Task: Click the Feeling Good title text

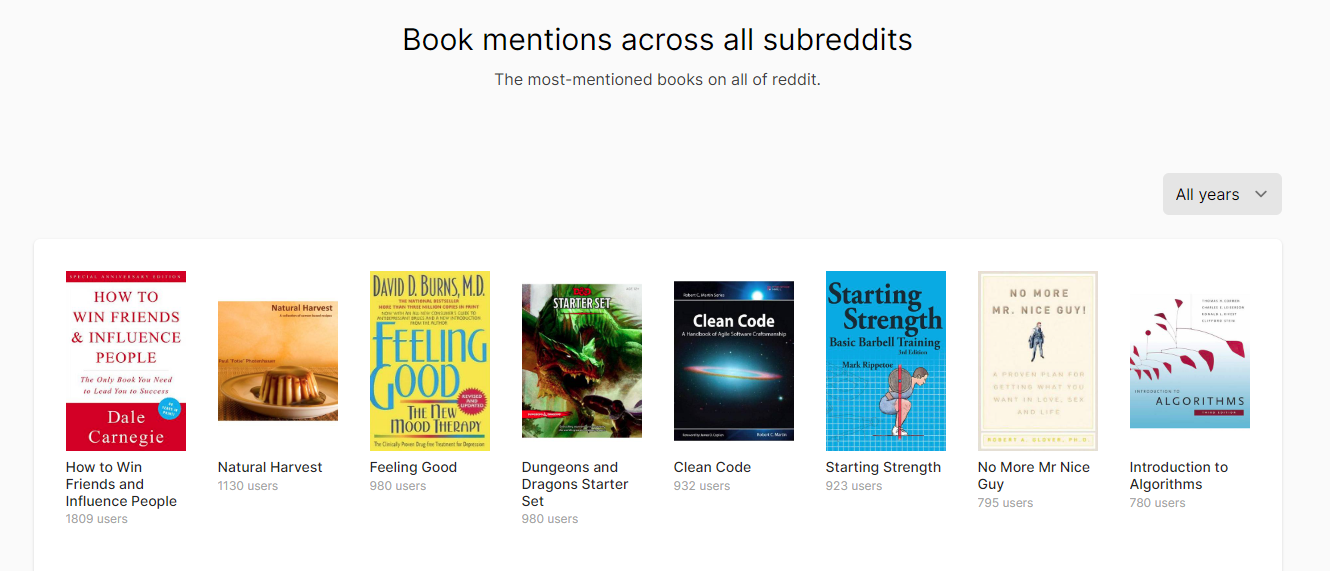Action: tap(413, 467)
